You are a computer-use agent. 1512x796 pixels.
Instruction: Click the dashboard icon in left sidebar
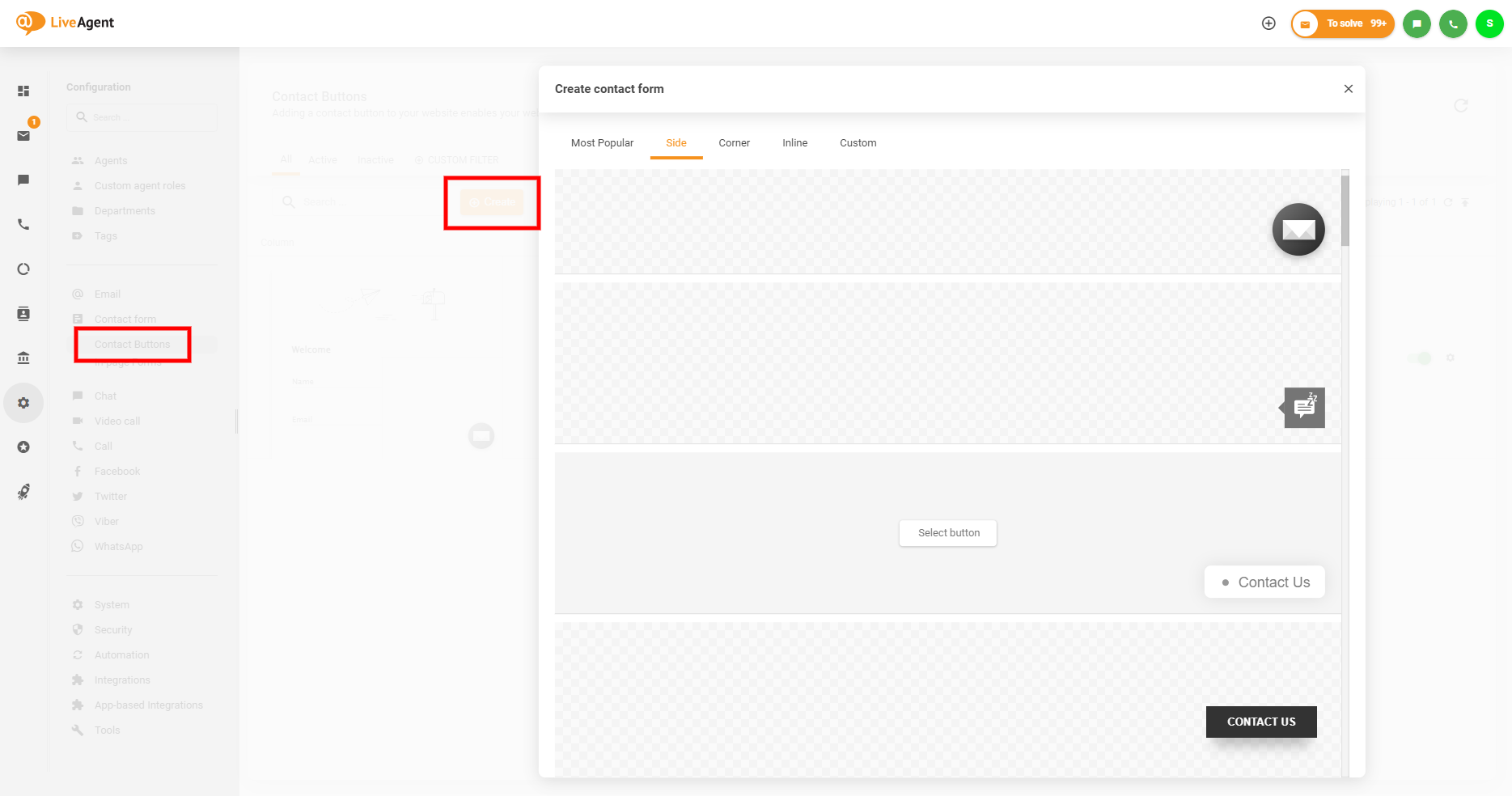click(23, 91)
